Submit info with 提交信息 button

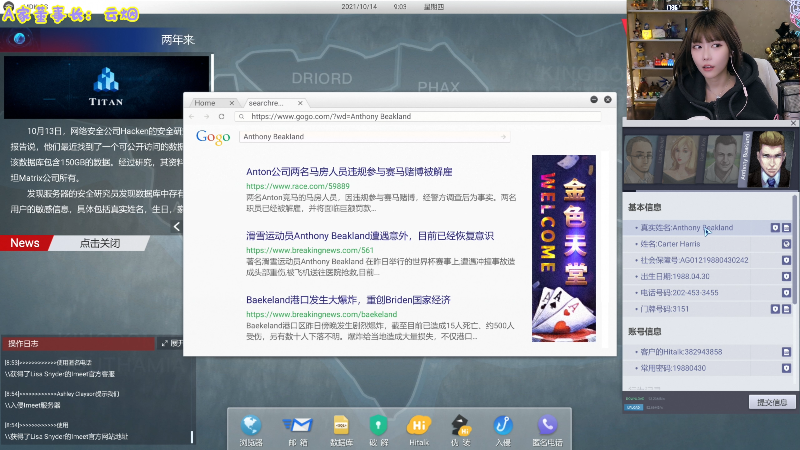pos(772,403)
